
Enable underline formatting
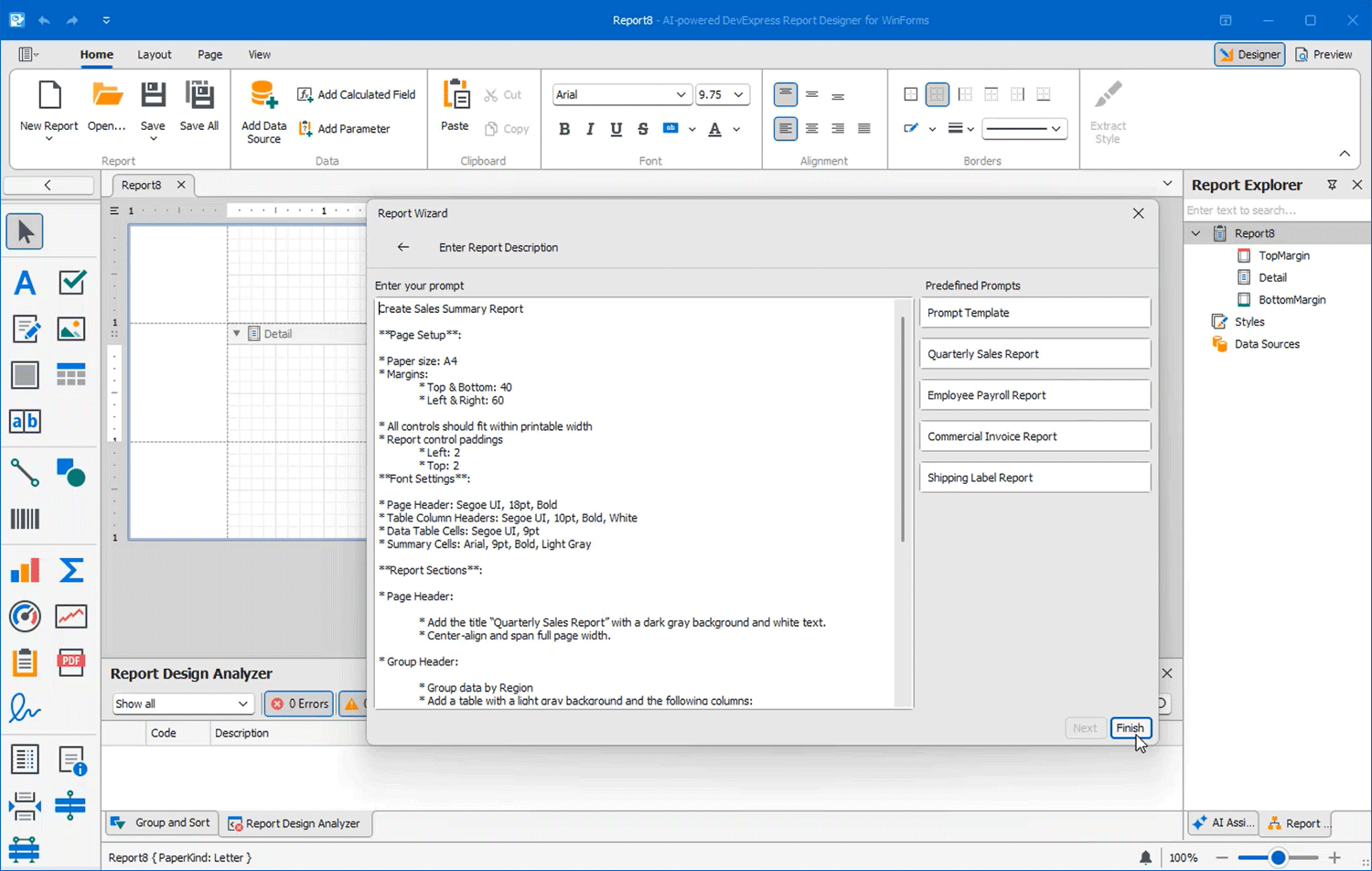click(x=616, y=128)
